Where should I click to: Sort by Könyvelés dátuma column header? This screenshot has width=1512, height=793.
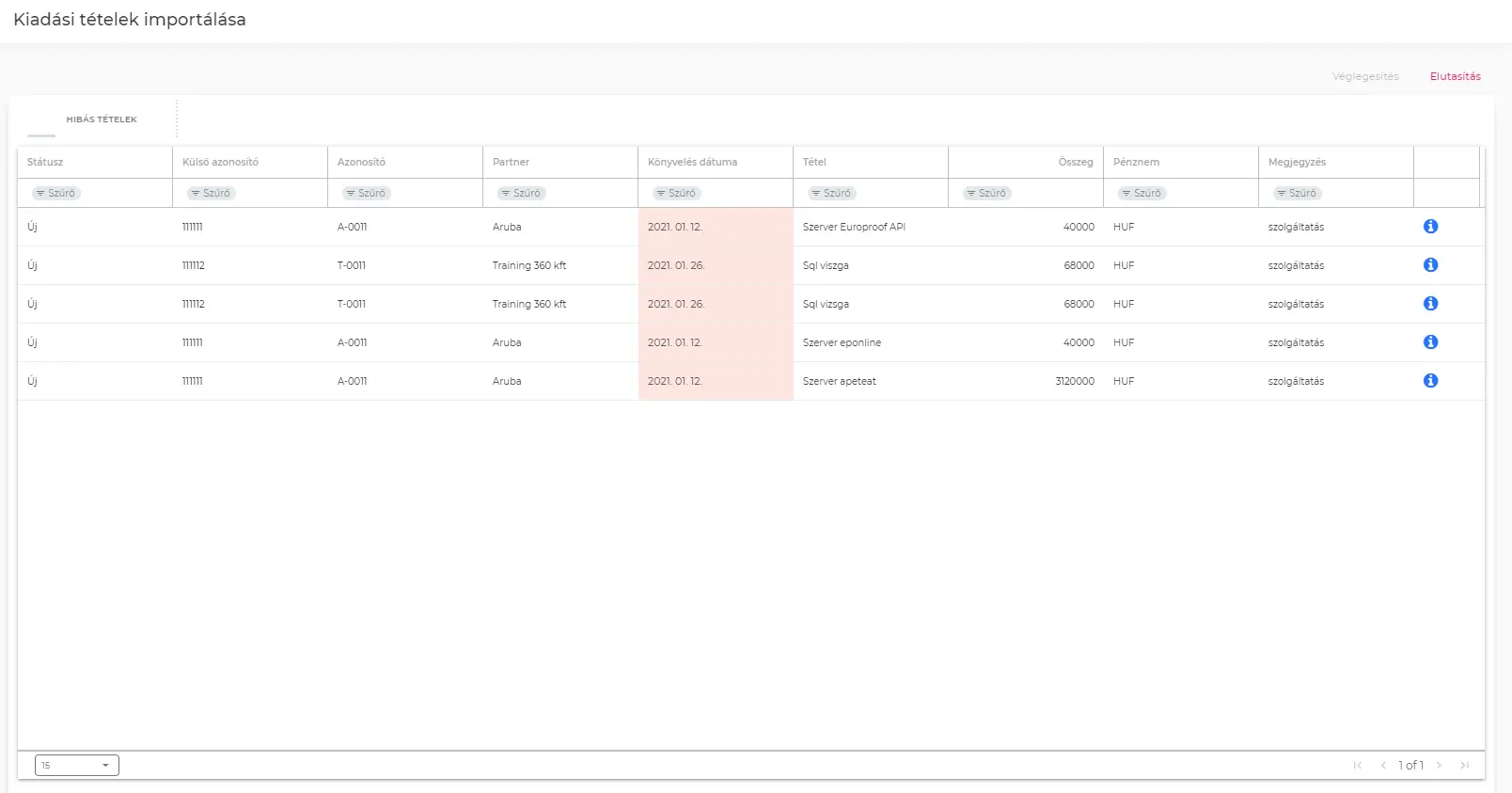click(x=692, y=162)
